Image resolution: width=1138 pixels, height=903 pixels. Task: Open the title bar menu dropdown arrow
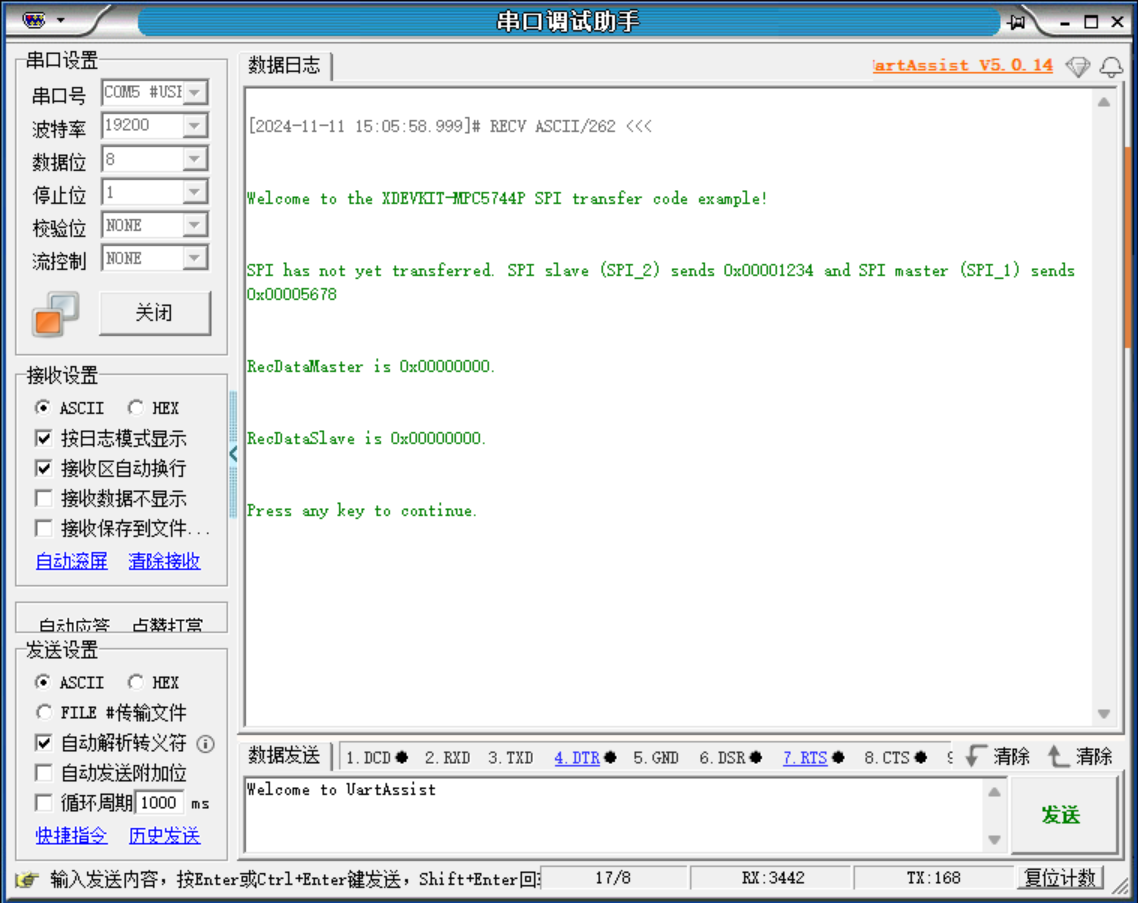click(x=61, y=20)
